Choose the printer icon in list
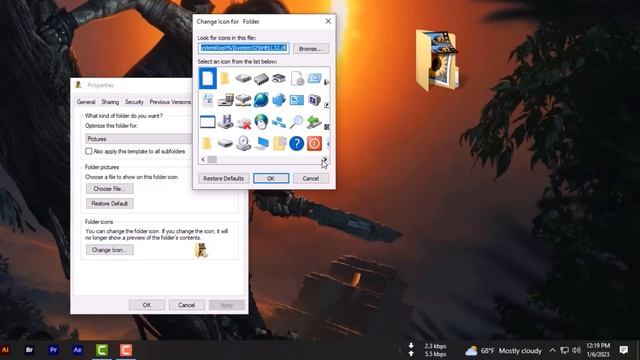Screen dimensions: 640x360 (x=279, y=78)
